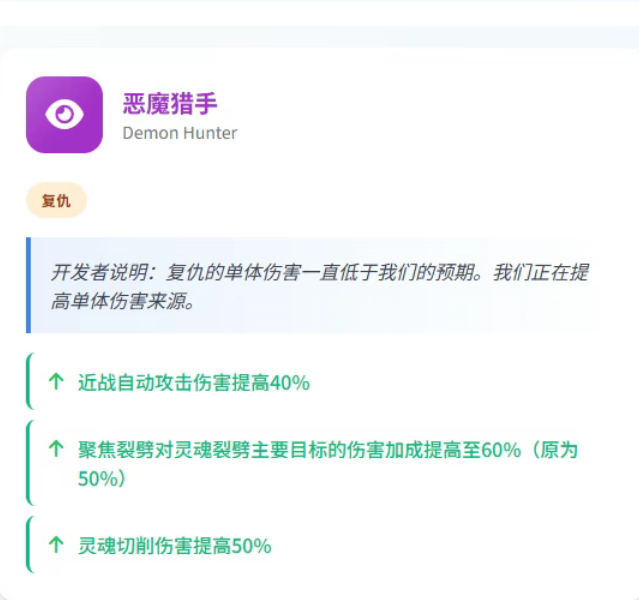Screen dimensions: 639x600
Task: Click the white eye glyph inside purple tile
Action: [64, 114]
